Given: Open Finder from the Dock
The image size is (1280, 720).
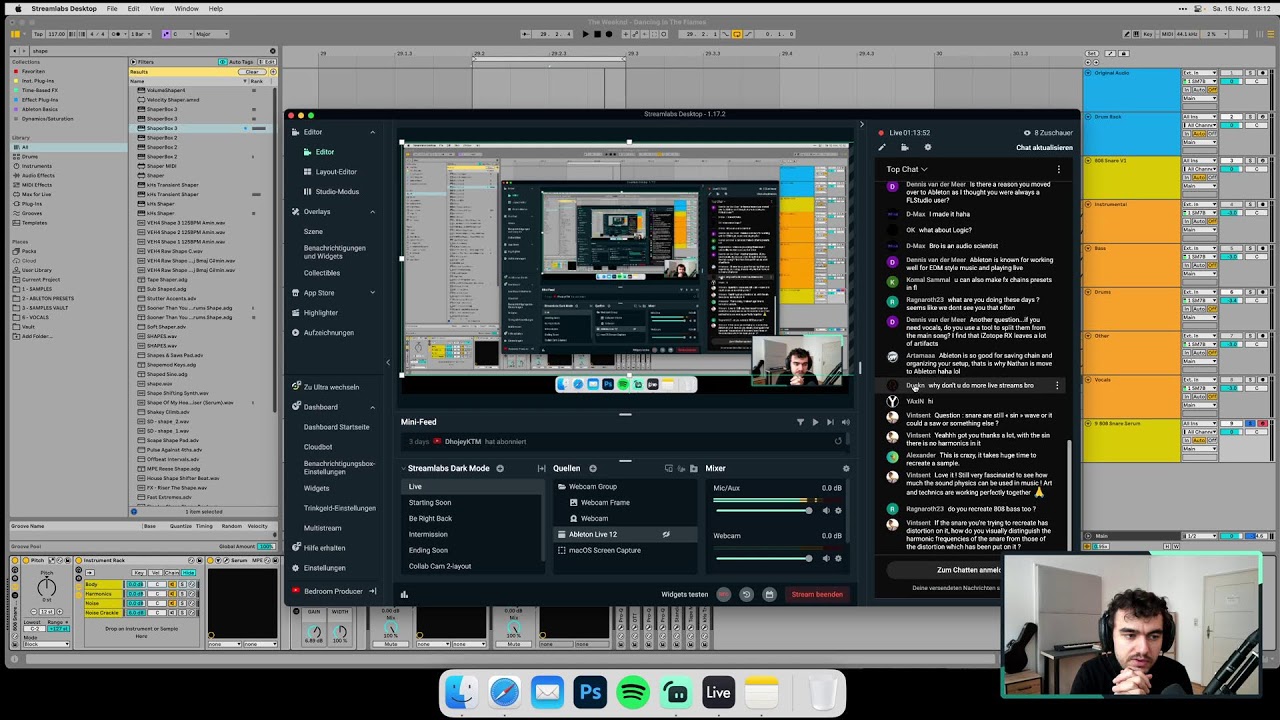Looking at the screenshot, I should [461, 692].
